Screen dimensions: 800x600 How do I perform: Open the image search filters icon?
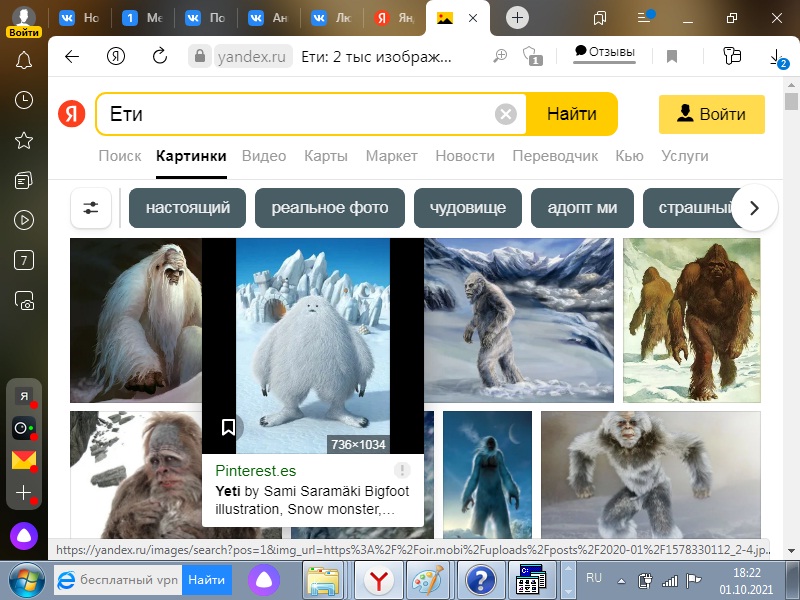click(91, 208)
